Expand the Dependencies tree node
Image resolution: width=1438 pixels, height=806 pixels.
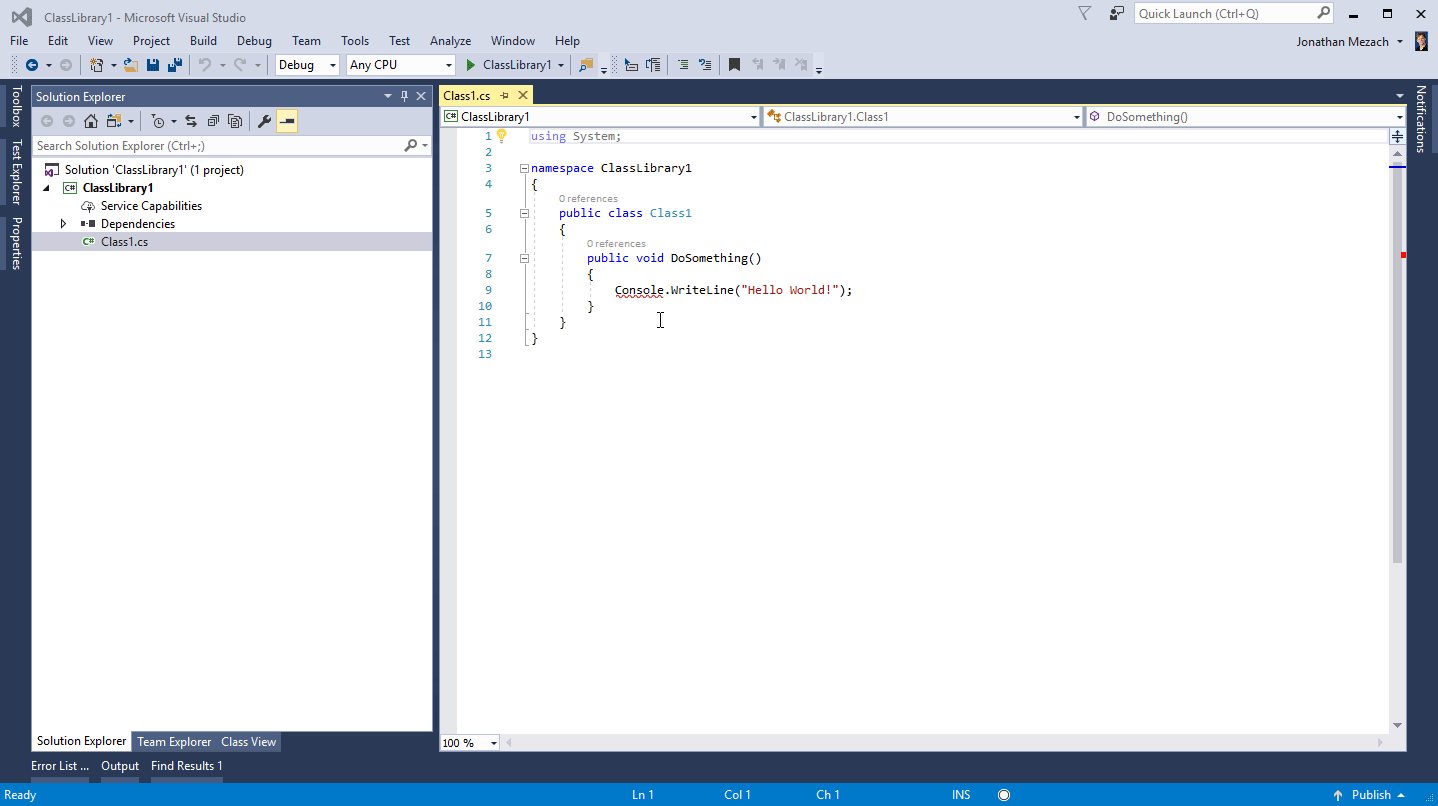click(64, 224)
